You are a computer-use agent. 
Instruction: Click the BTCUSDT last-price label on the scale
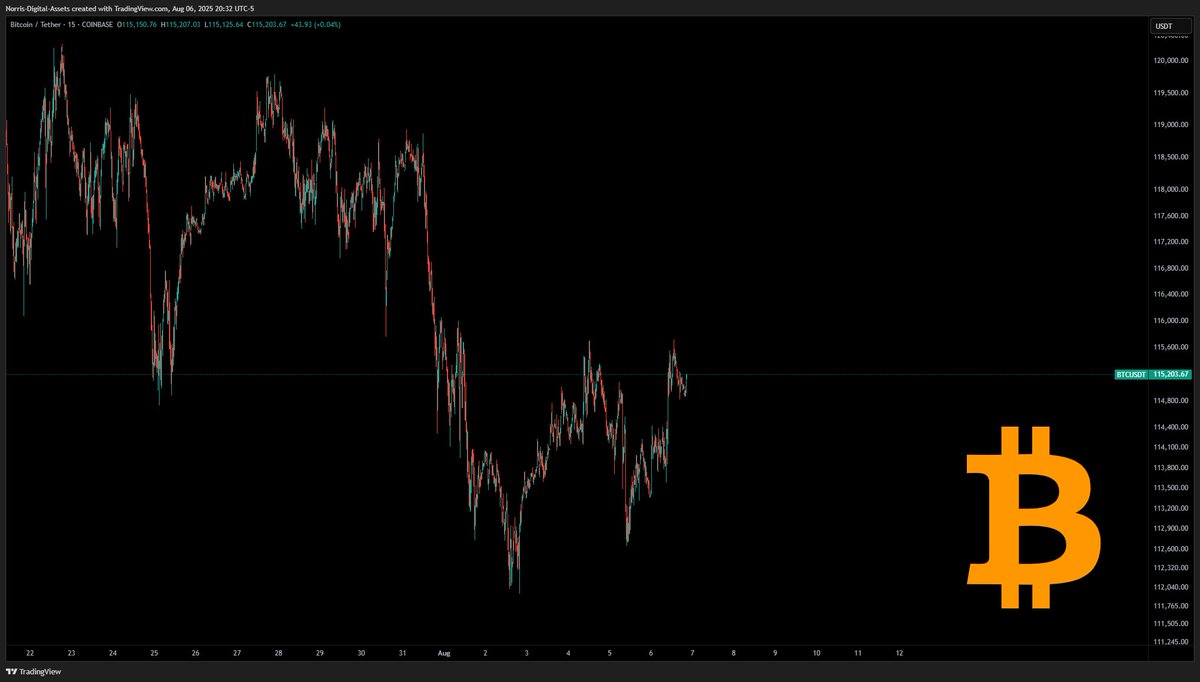pos(1130,374)
